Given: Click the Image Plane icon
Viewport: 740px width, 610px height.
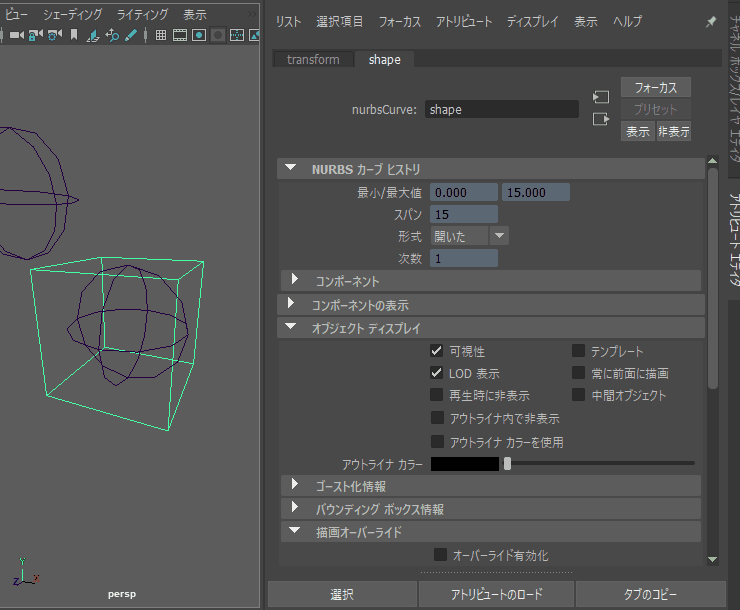Looking at the screenshot, I should [93, 35].
